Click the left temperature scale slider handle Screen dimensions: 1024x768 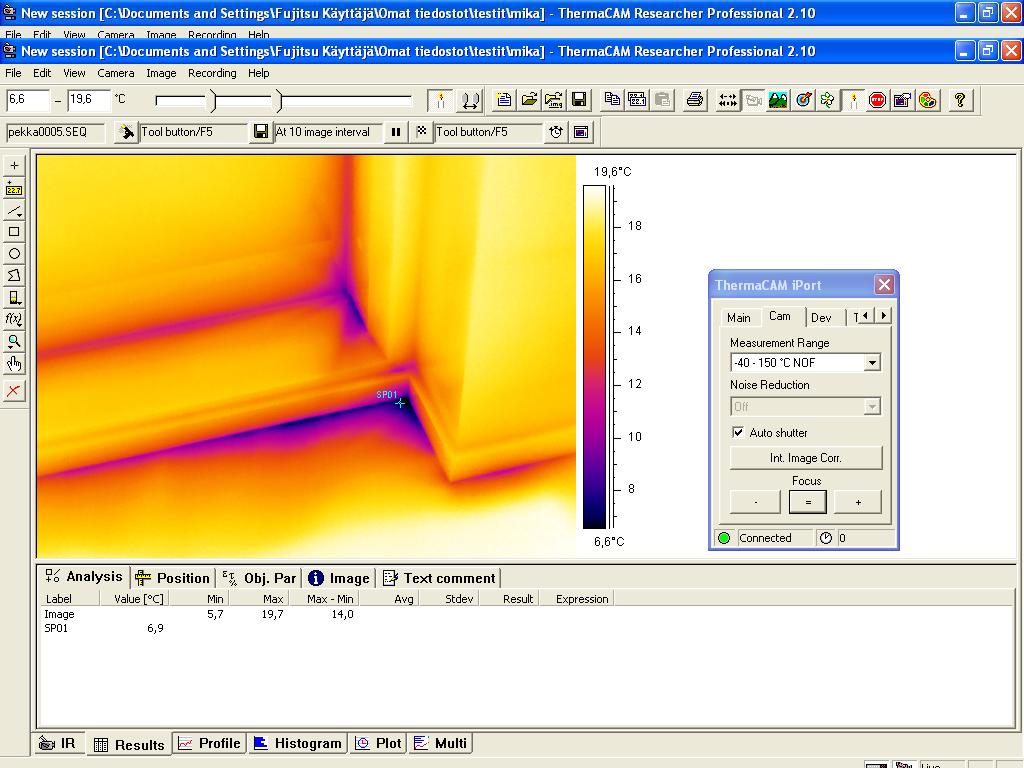click(x=212, y=100)
